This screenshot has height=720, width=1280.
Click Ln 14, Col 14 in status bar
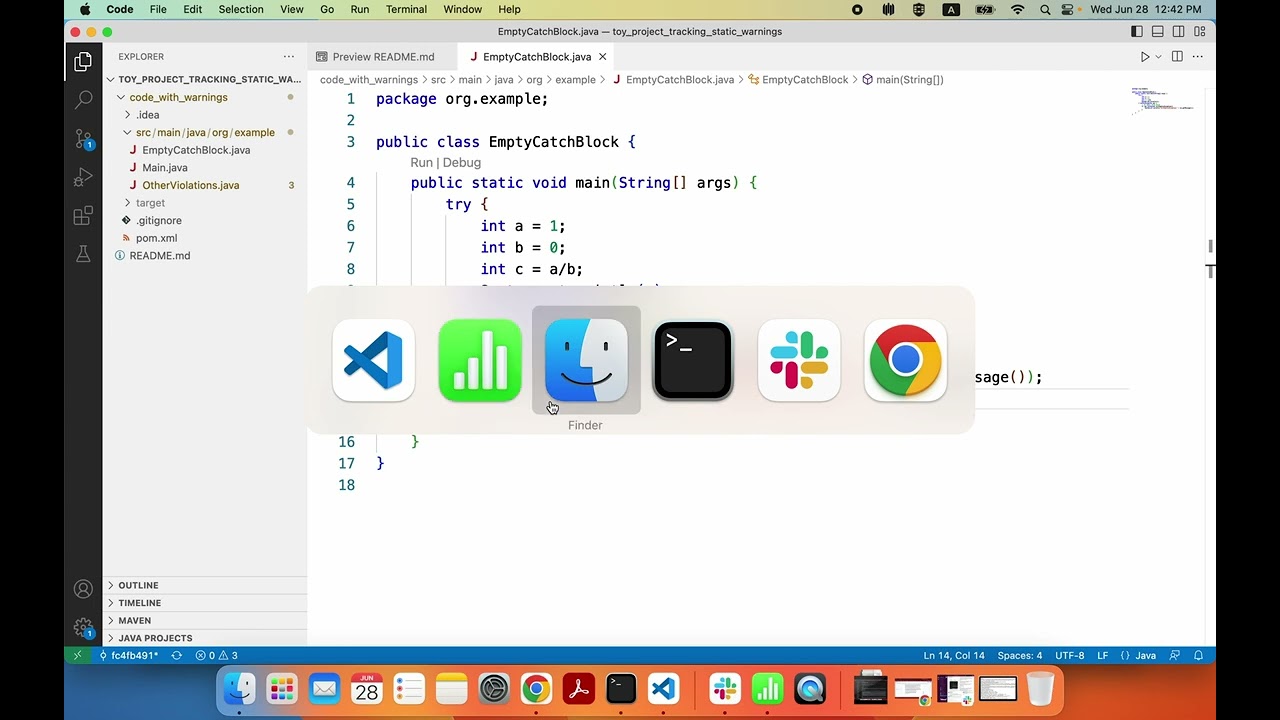click(954, 656)
